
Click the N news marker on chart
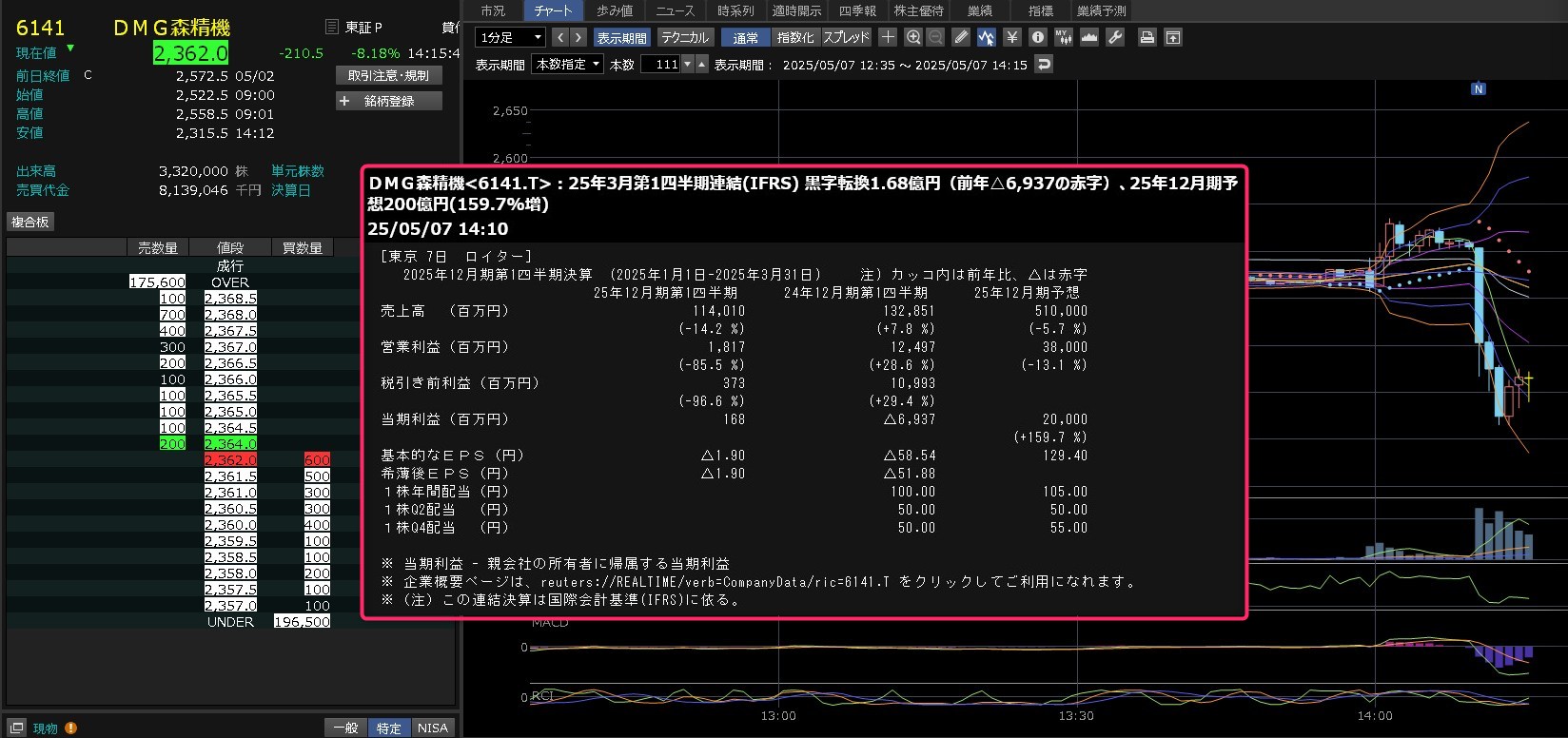coord(1478,88)
